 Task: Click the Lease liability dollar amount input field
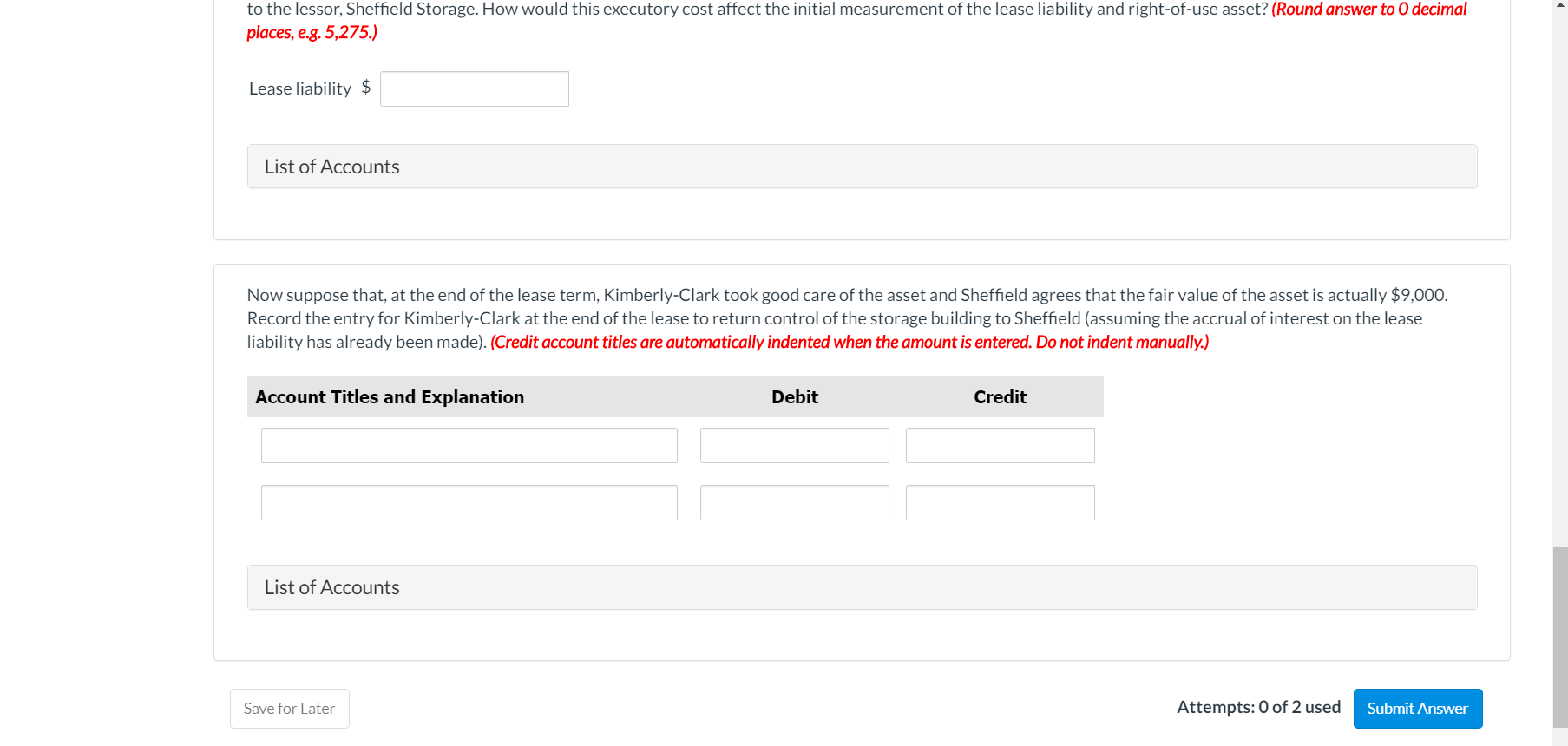click(x=474, y=88)
